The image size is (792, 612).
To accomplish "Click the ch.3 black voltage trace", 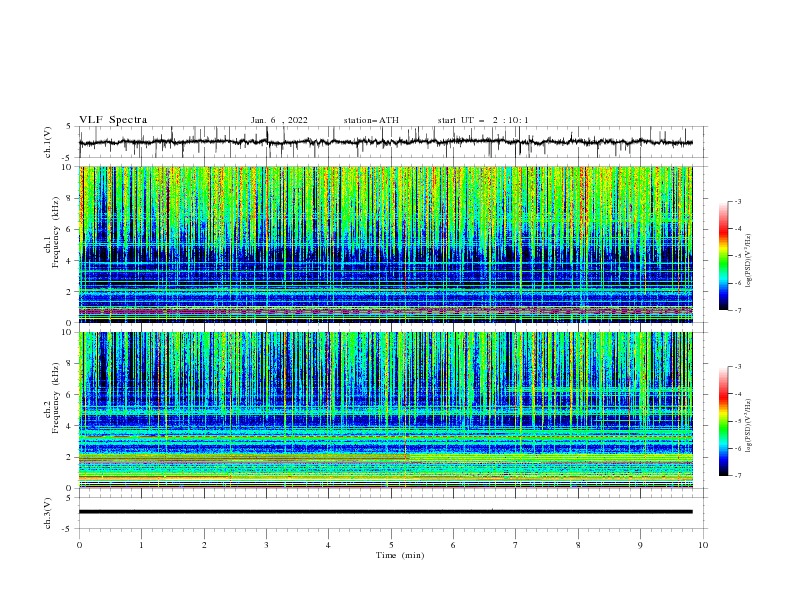I will tap(385, 512).
